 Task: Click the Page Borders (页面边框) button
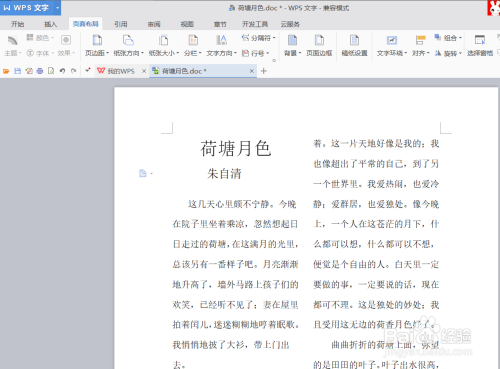[319, 45]
